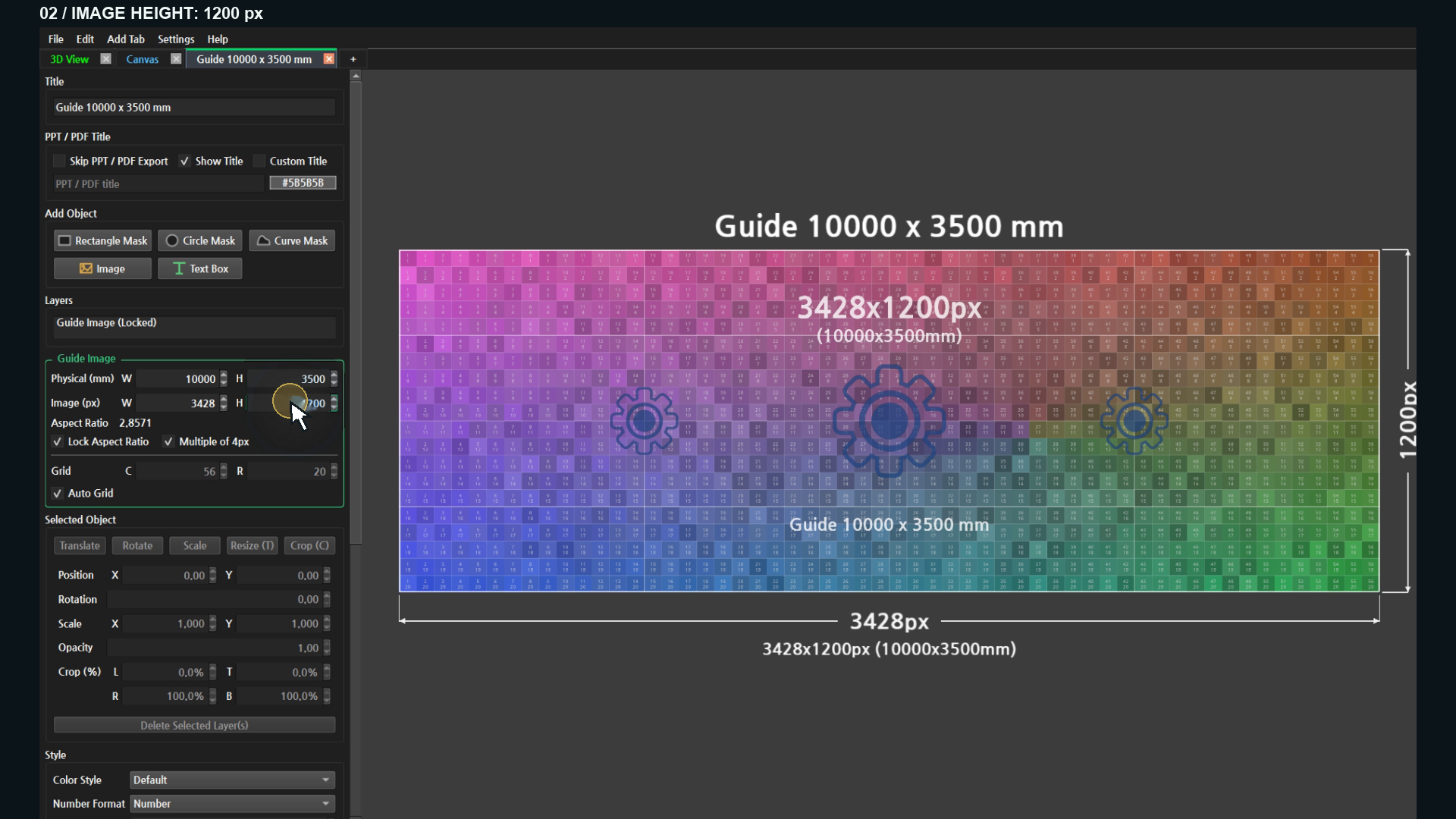Open the #5B5B5B title color swatch
1456x819 pixels.
click(x=303, y=183)
